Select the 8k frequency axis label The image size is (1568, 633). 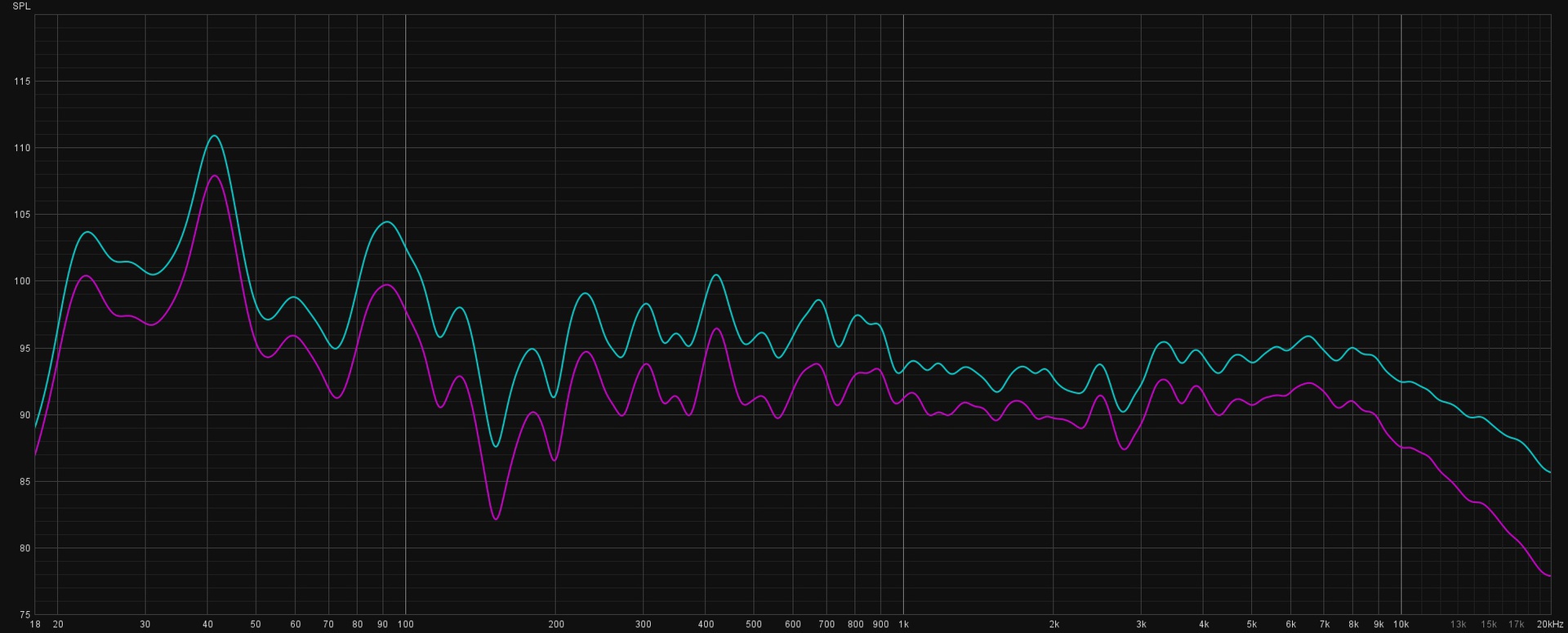point(1353,625)
